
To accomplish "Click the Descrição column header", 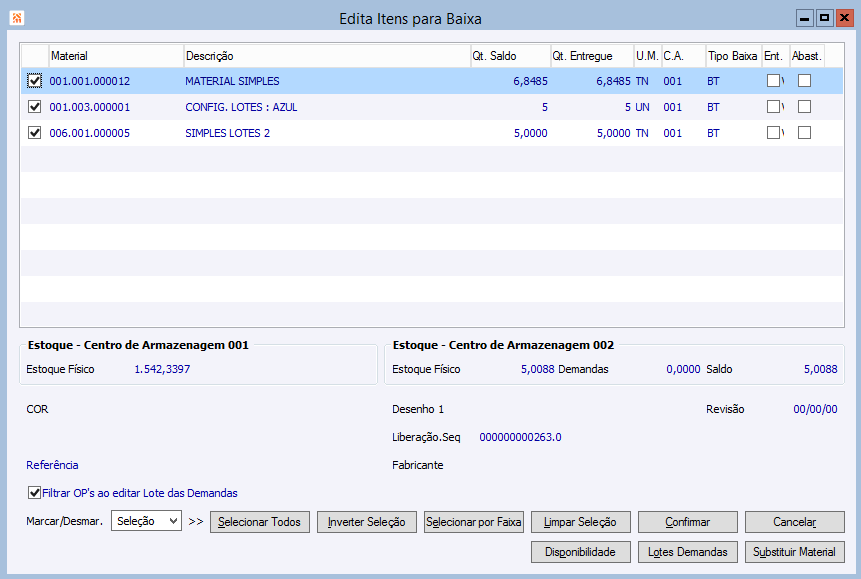I will point(327,56).
